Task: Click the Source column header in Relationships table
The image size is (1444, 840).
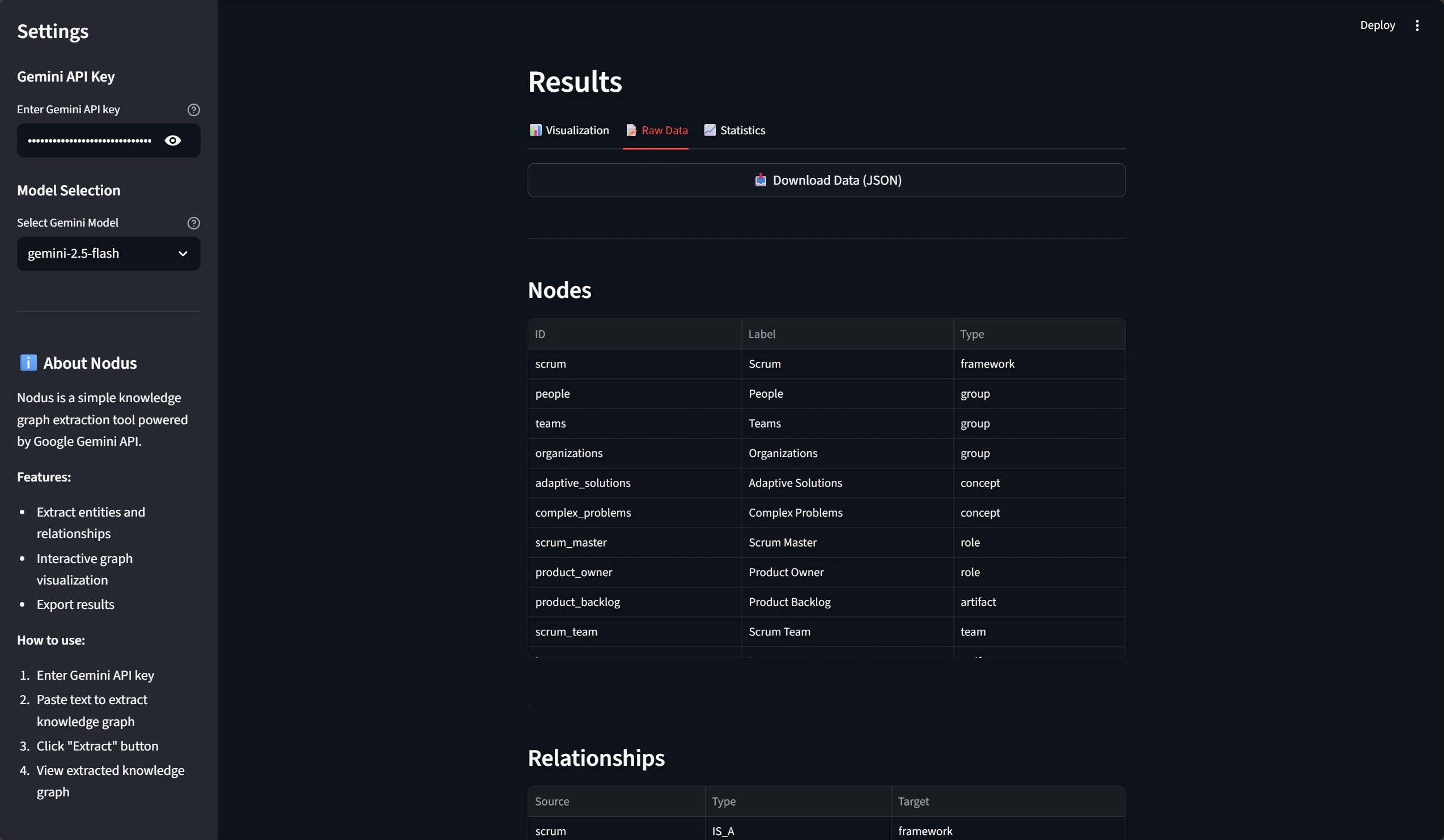Action: point(552,801)
